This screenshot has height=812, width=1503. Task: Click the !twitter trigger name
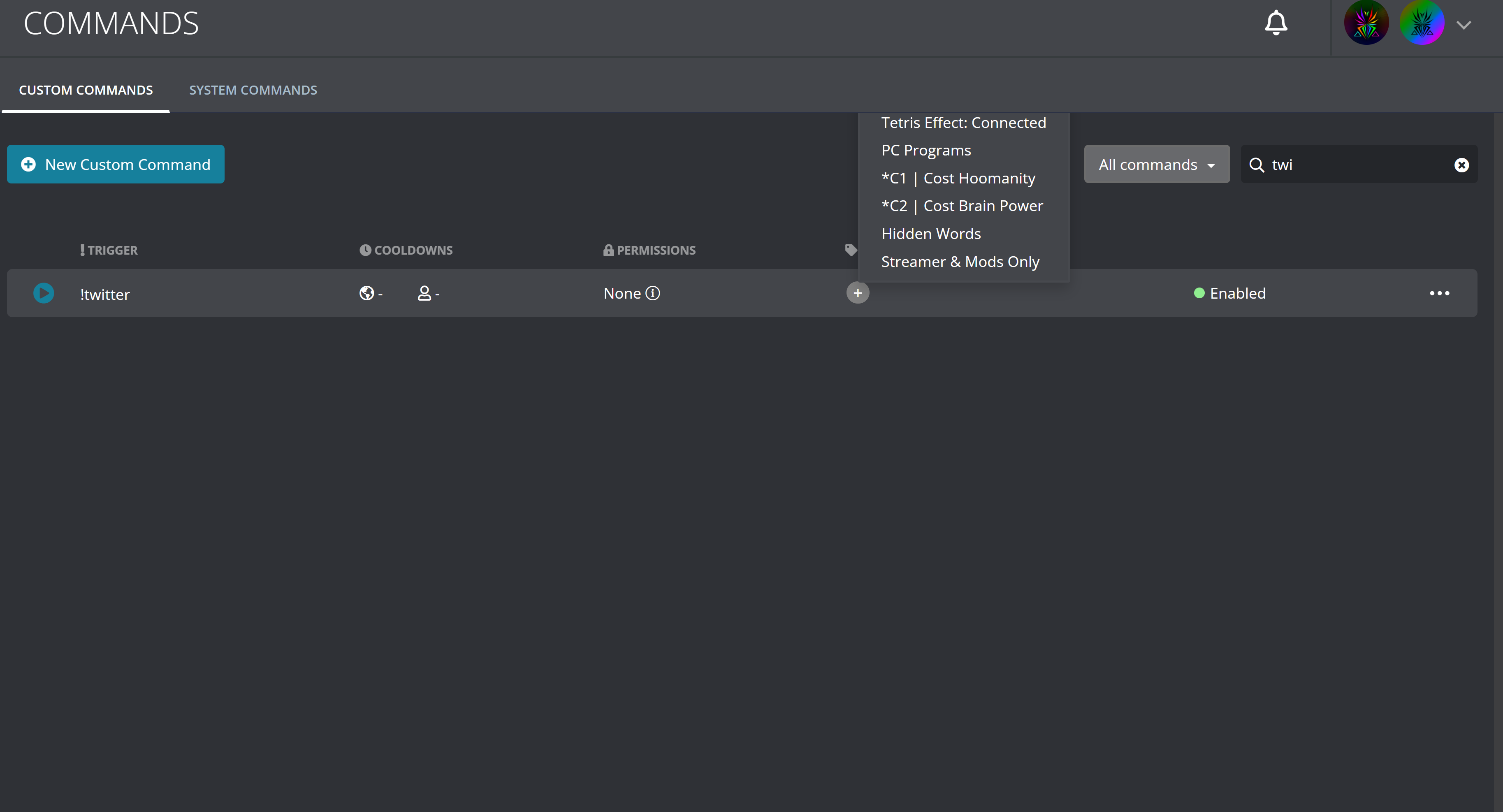pyautogui.click(x=105, y=294)
